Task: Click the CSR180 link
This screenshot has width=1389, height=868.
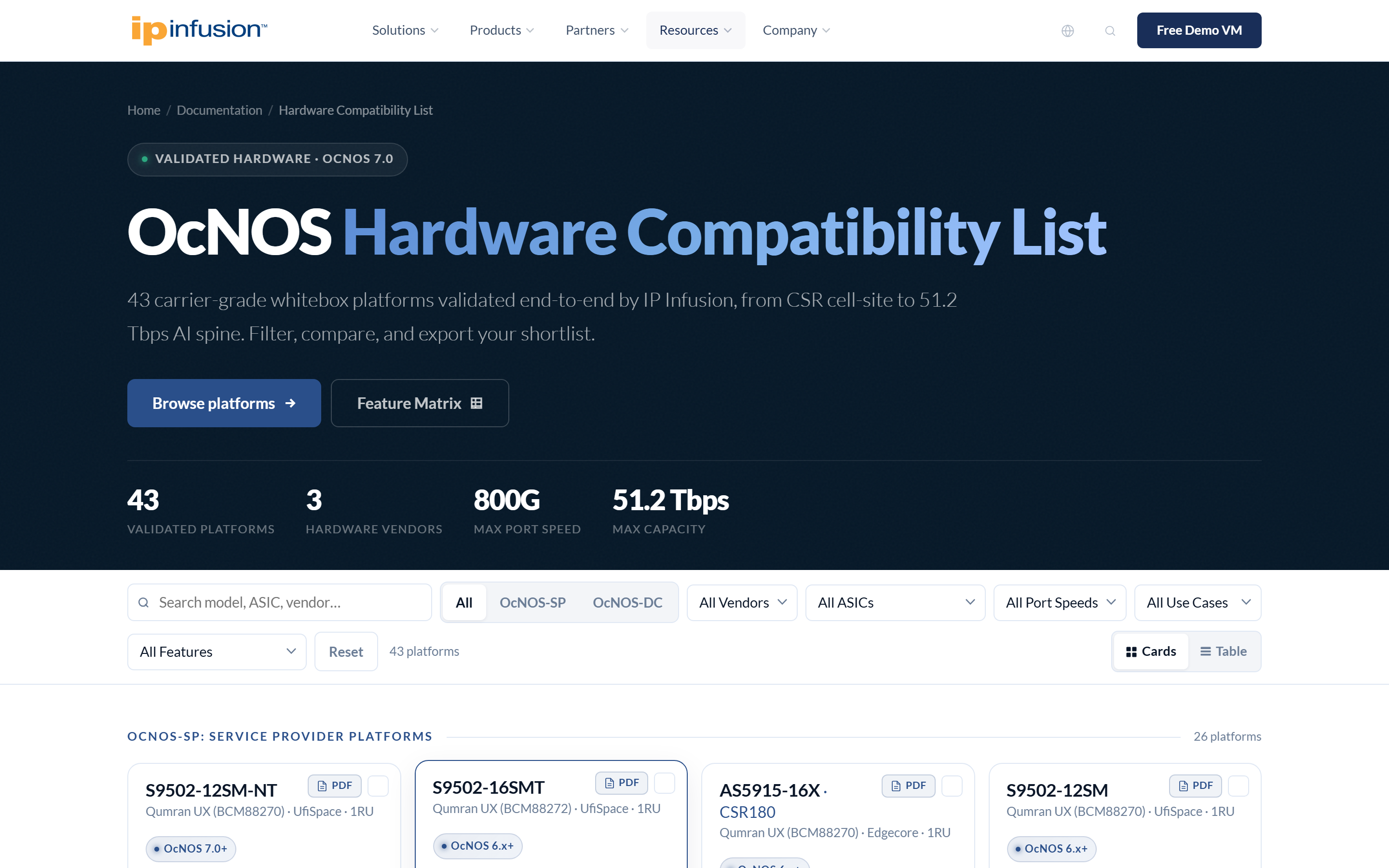Action: (747, 812)
